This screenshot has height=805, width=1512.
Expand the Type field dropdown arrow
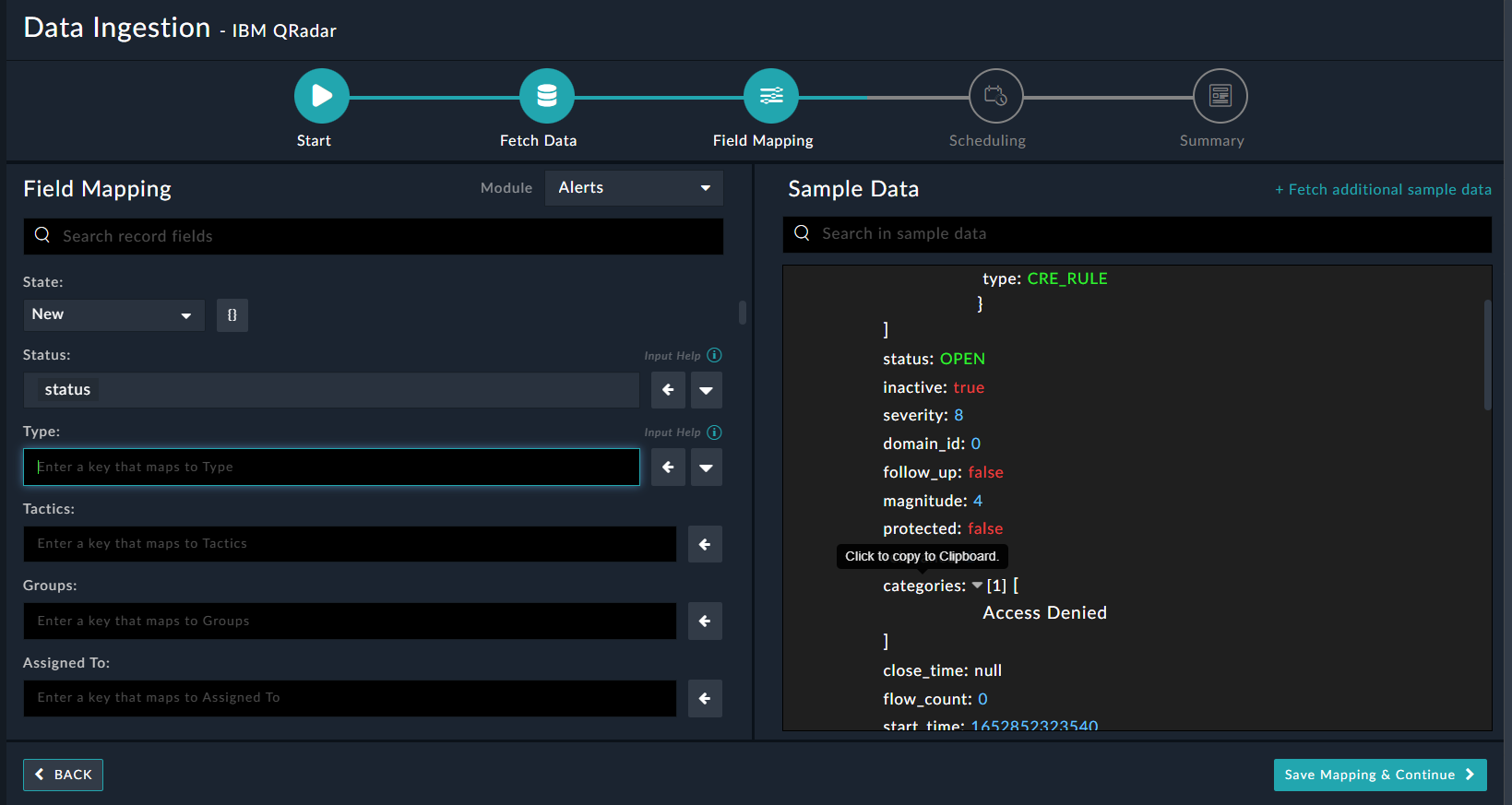tap(706, 468)
